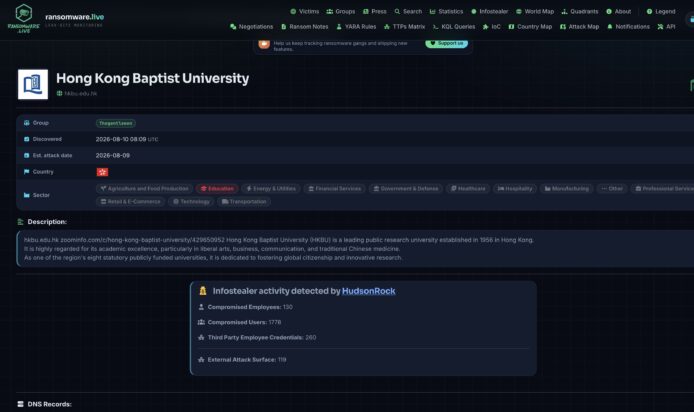This screenshot has height=412, width=694.
Task: Open Attack Map page
Action: coord(579,27)
